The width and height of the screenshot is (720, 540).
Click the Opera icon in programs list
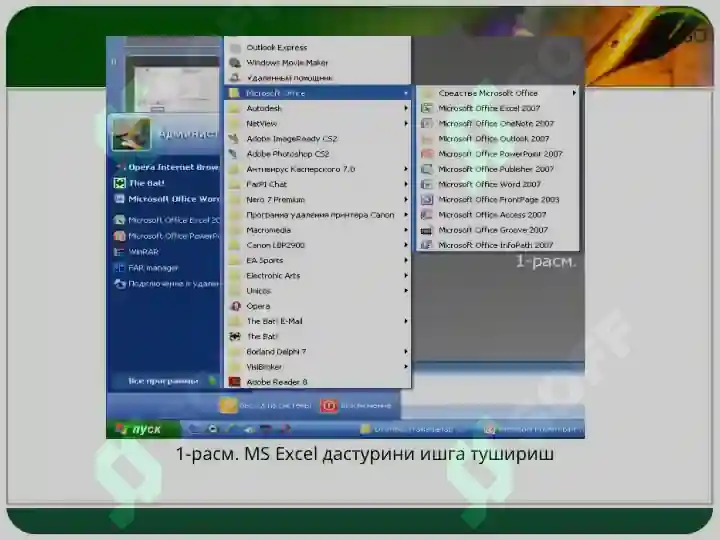[x=235, y=306]
